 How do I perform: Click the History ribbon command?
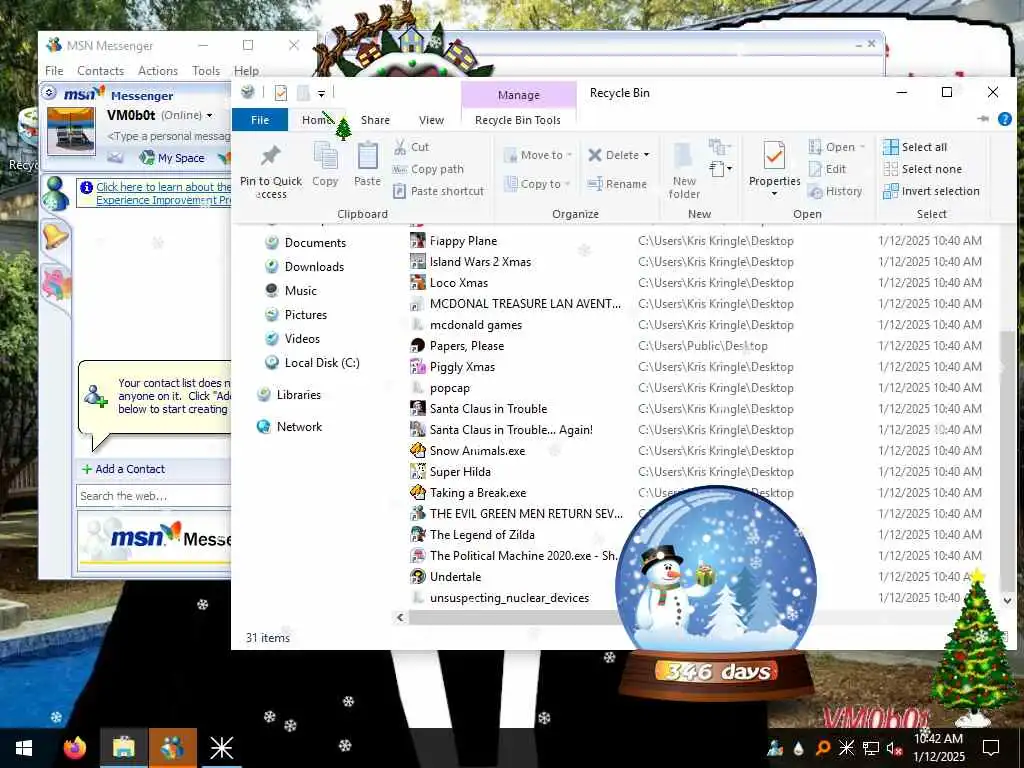pos(835,191)
